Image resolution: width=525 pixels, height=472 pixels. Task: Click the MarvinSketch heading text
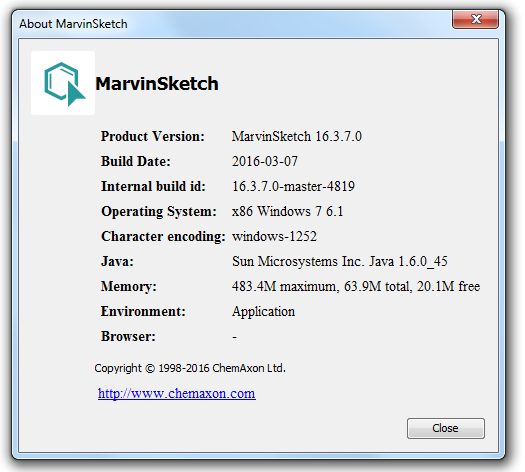pos(157,83)
